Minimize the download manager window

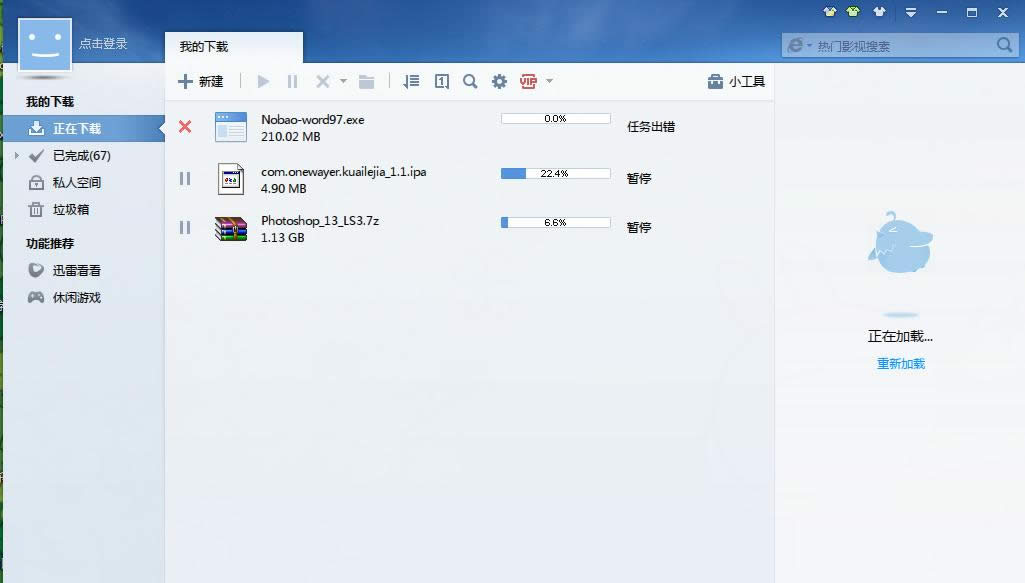pos(941,12)
